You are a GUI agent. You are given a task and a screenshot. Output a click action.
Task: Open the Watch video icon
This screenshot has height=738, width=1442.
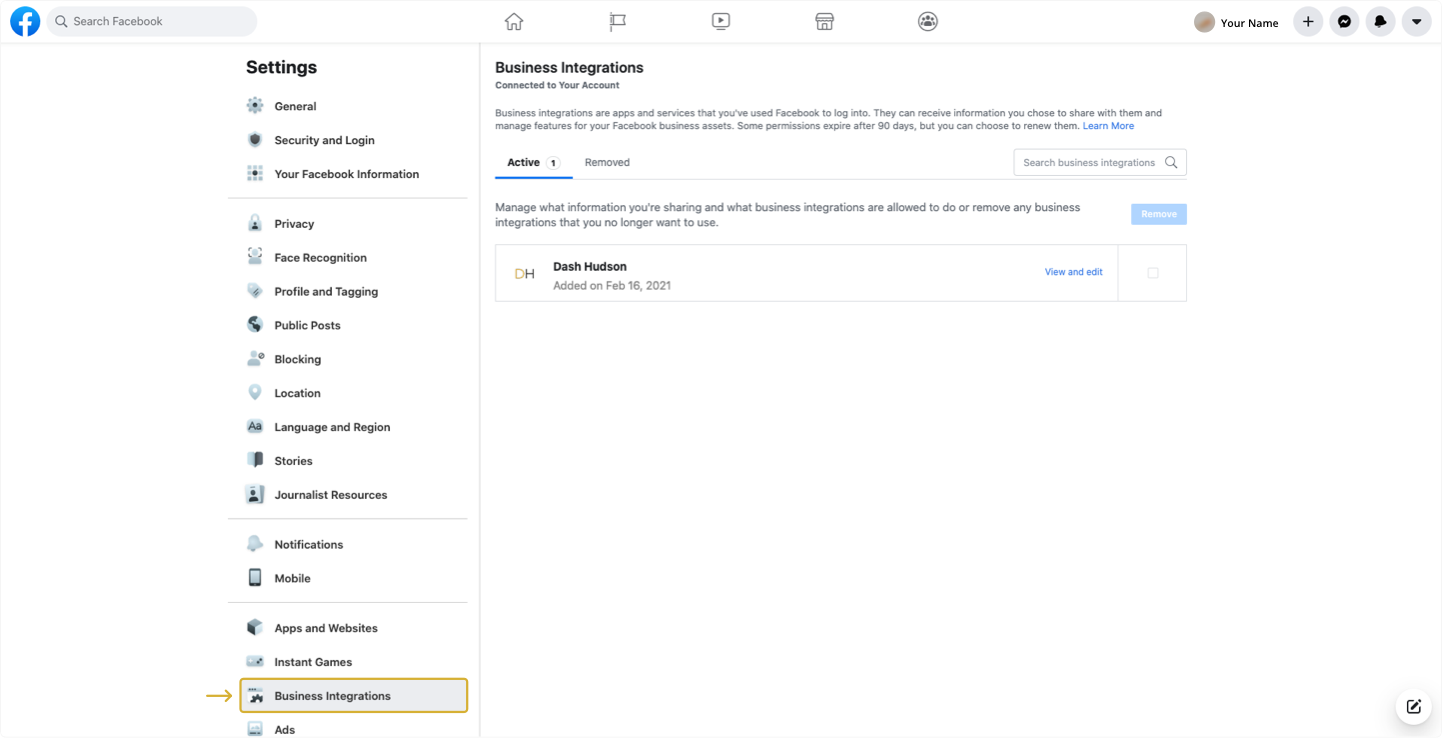[721, 21]
